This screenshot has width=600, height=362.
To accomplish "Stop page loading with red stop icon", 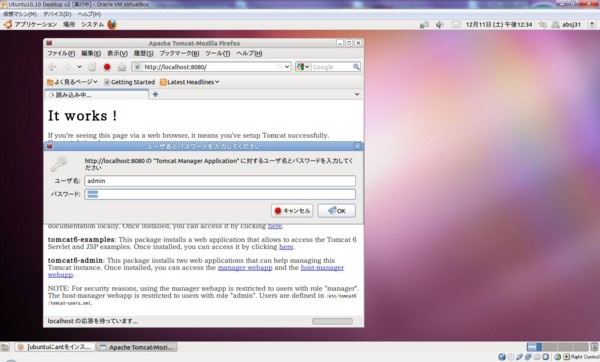I will point(107,67).
